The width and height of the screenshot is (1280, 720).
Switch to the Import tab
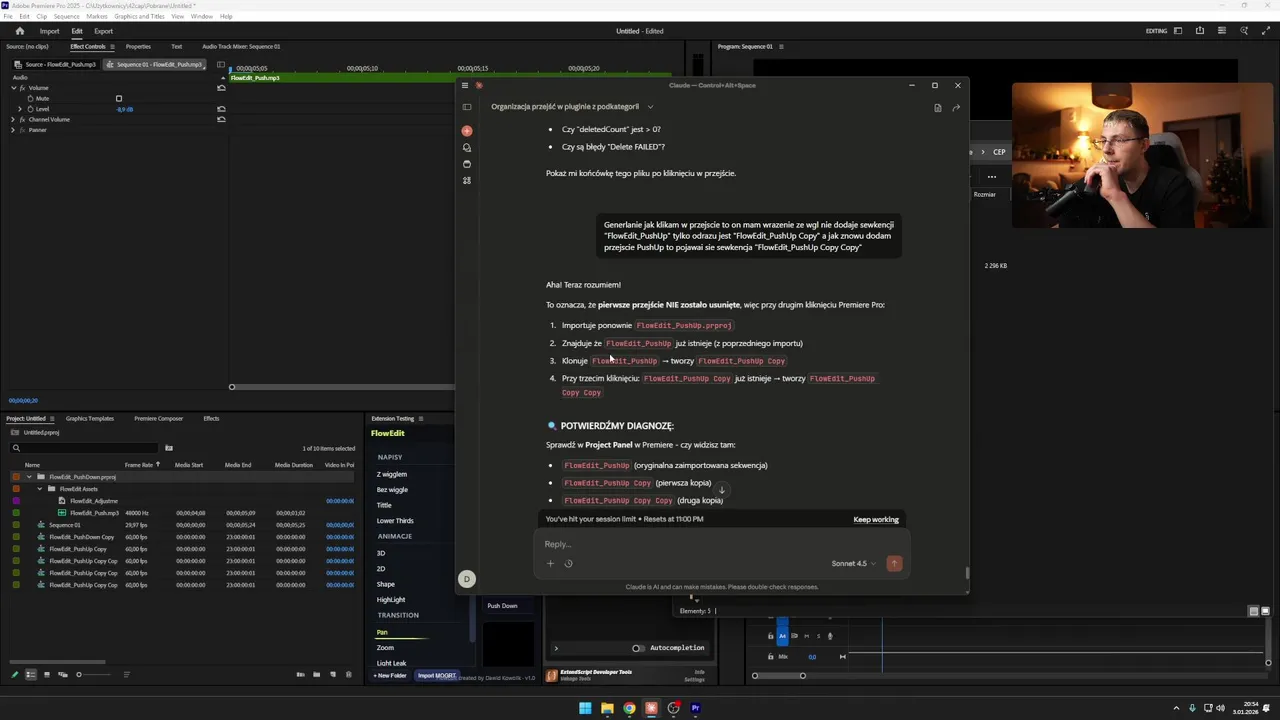49,31
